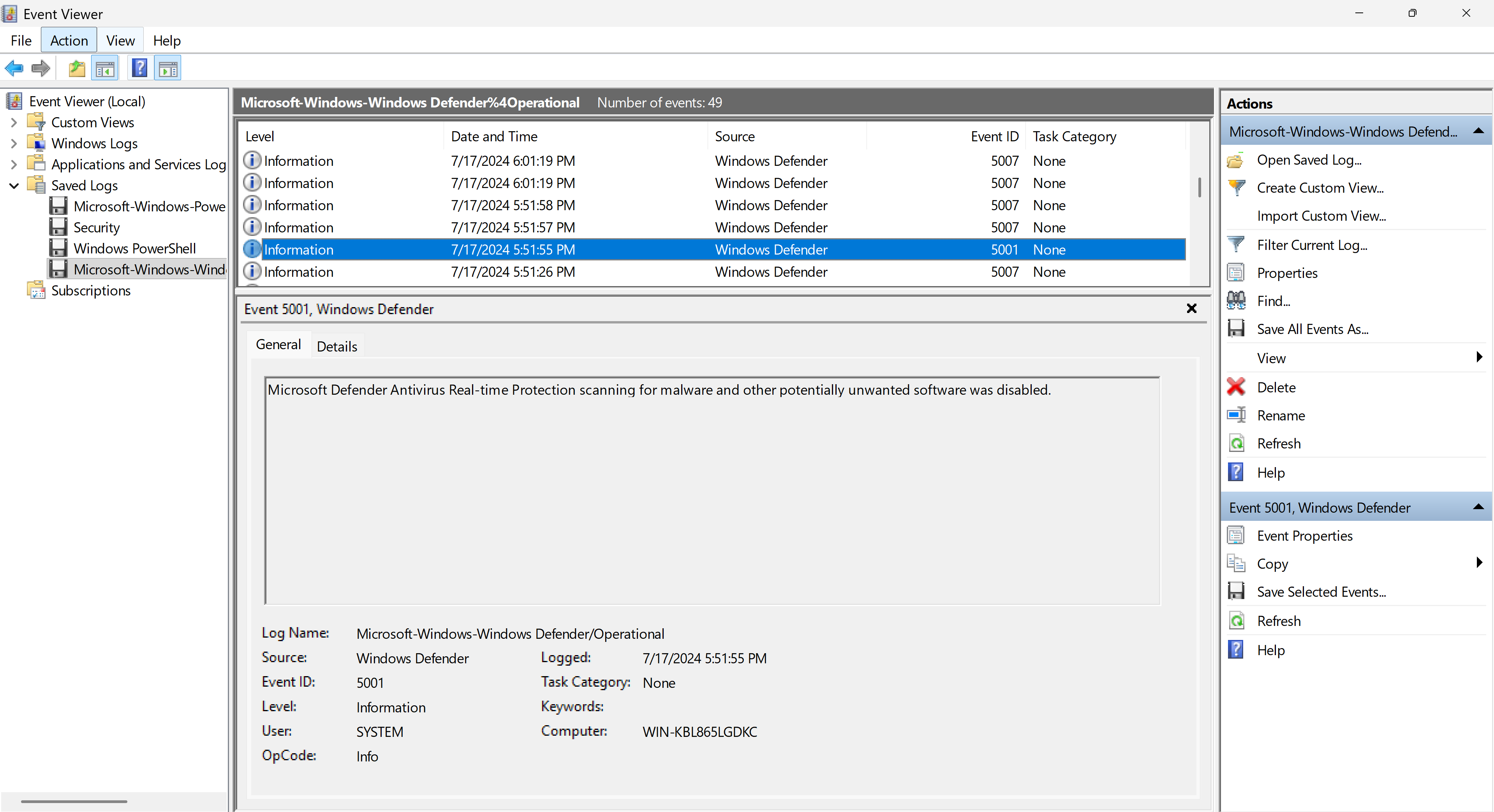Toggle the Show/Hide Action Pane toolbar button
This screenshot has height=812, width=1494.
167,67
